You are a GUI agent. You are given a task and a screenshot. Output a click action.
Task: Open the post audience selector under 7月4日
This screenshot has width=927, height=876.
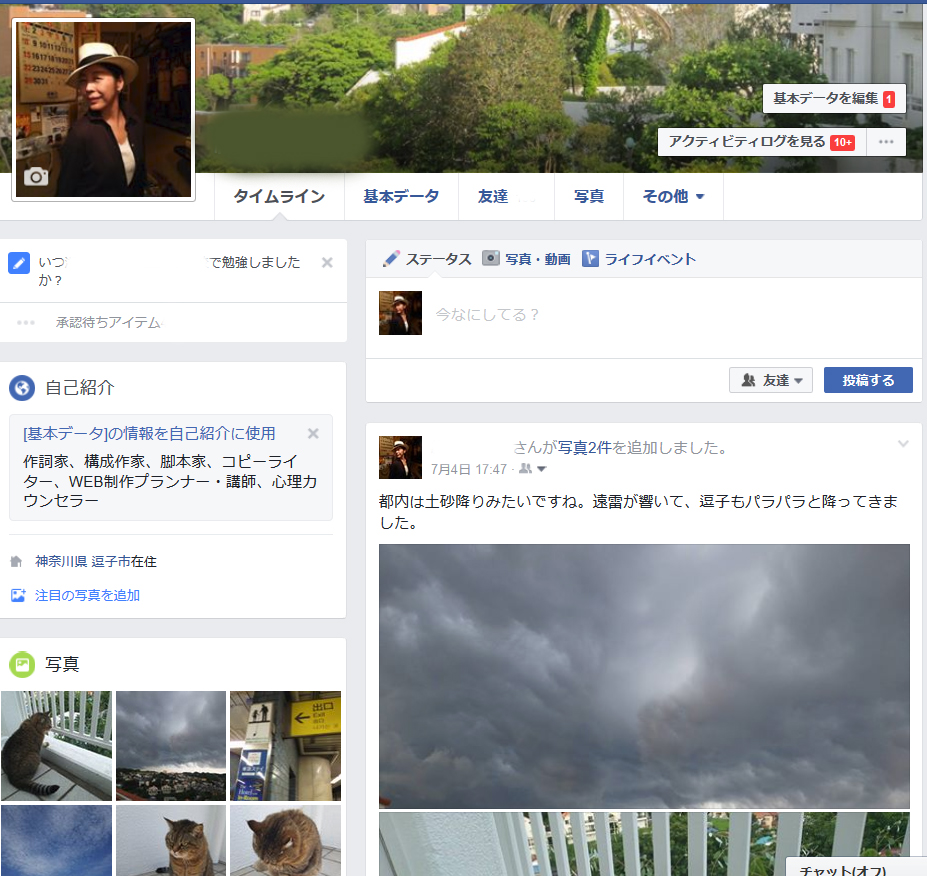pyautogui.click(x=532, y=469)
